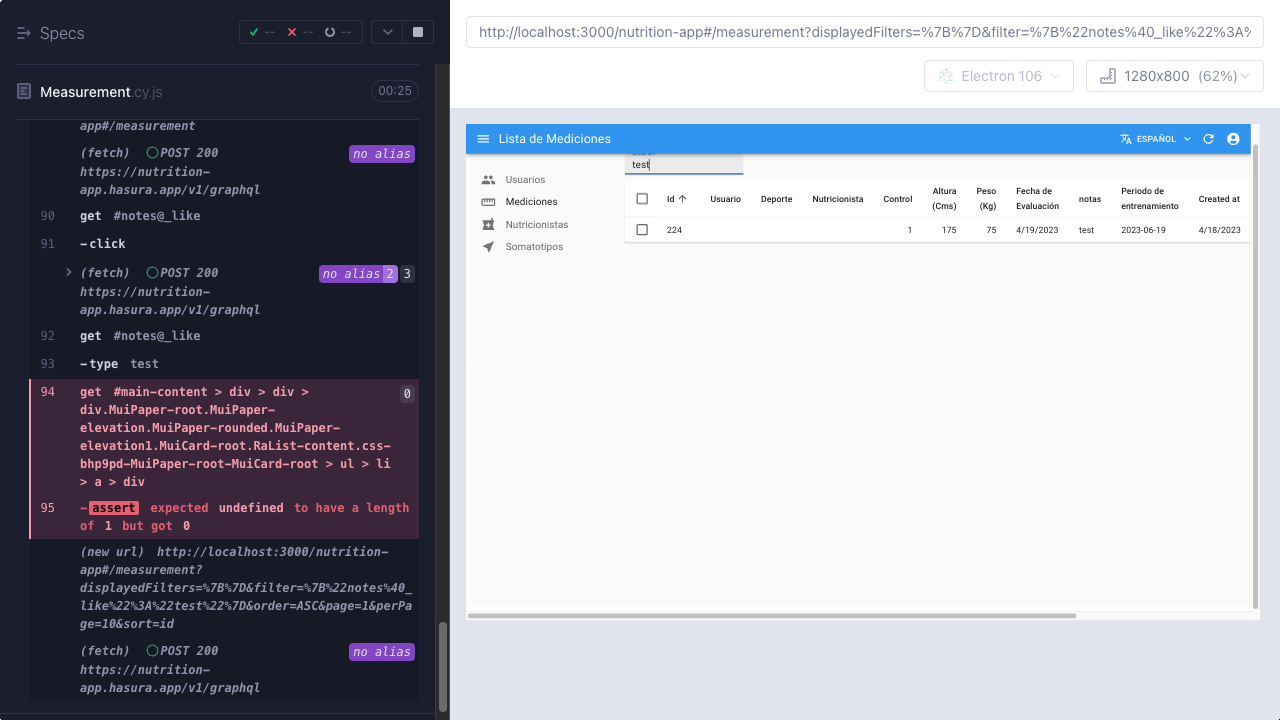The width and height of the screenshot is (1280, 720).
Task: Click the Somatotipos navigation arrow icon
Action: 488,247
